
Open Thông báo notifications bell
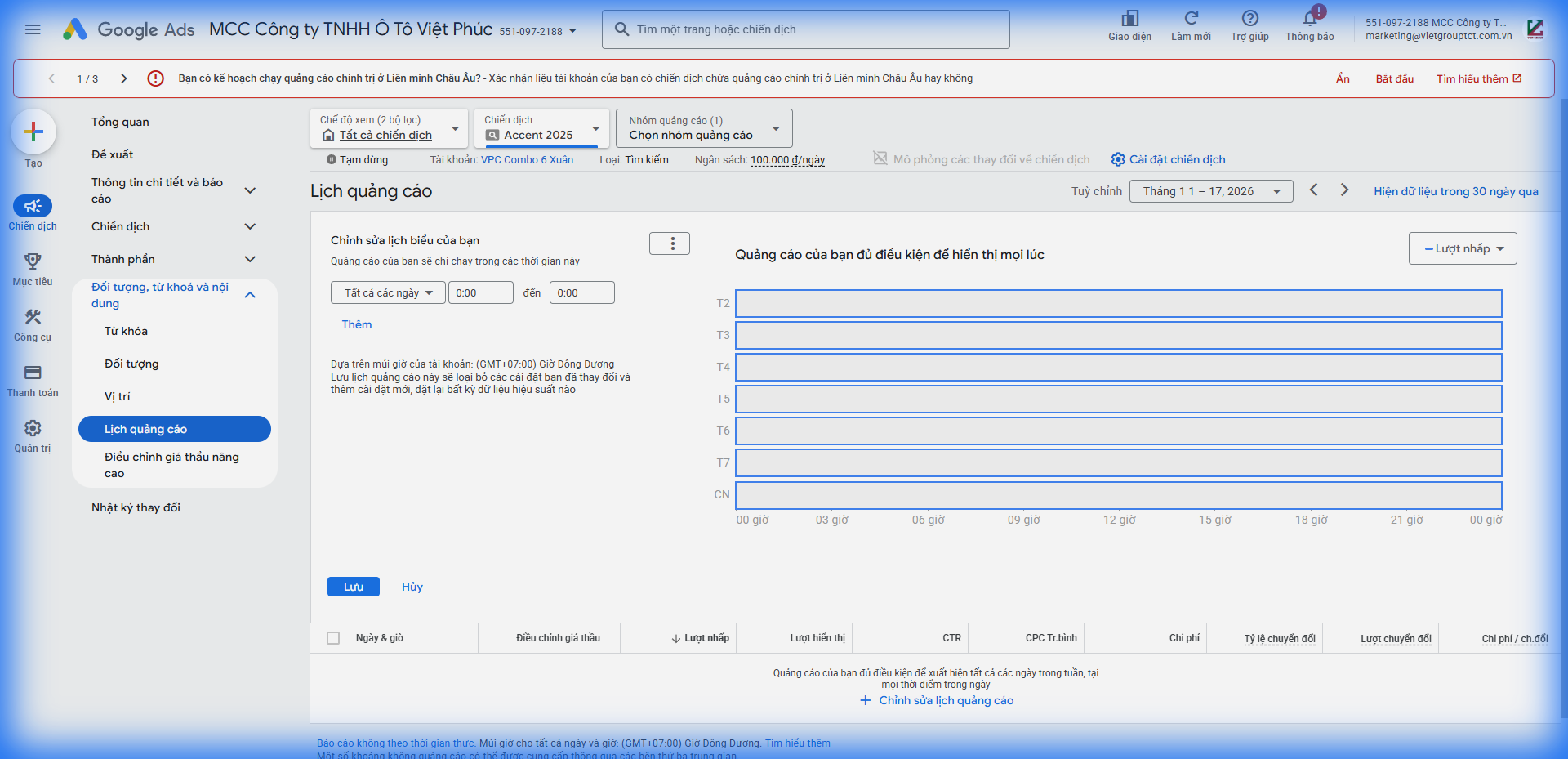point(1310,19)
